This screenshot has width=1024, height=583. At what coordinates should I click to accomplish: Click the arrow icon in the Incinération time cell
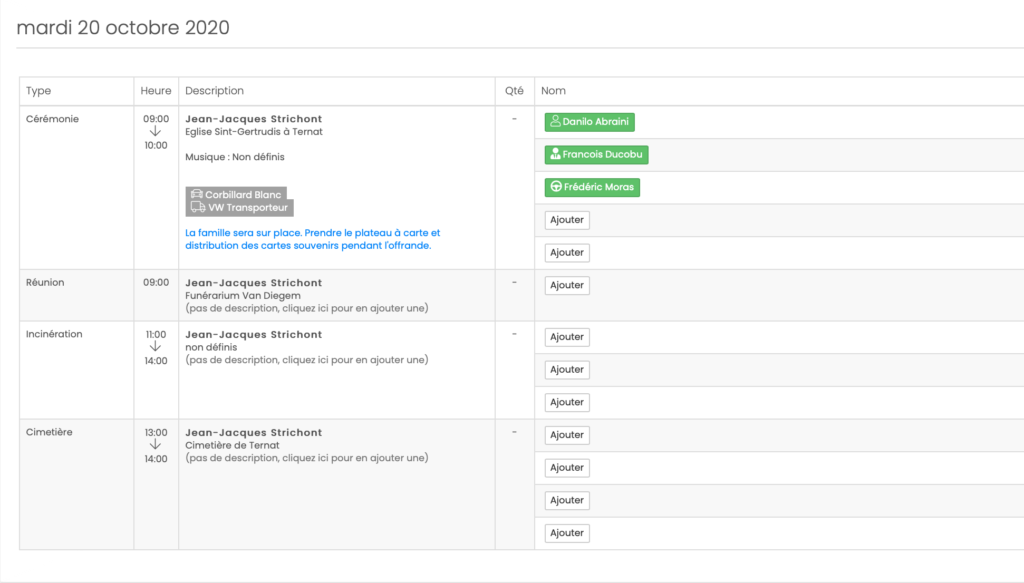point(155,347)
